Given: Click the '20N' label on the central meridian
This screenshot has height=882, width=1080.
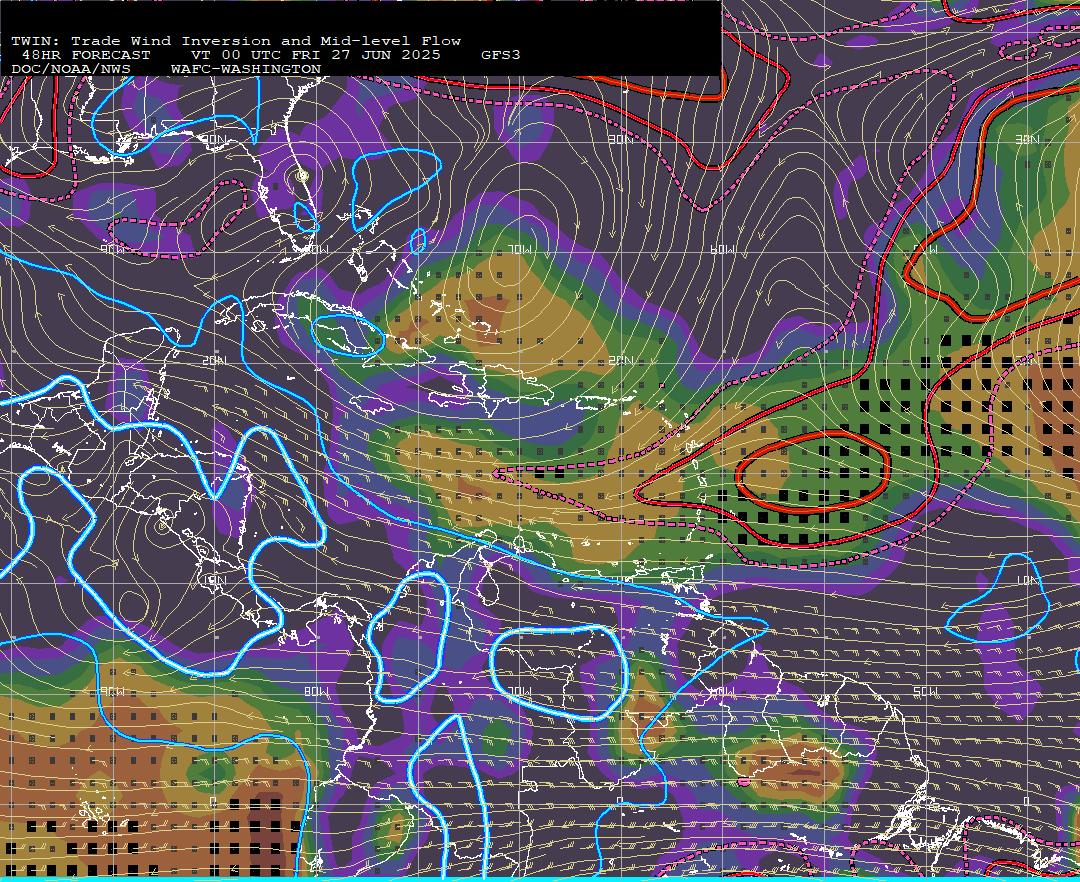Looking at the screenshot, I should 621,361.
